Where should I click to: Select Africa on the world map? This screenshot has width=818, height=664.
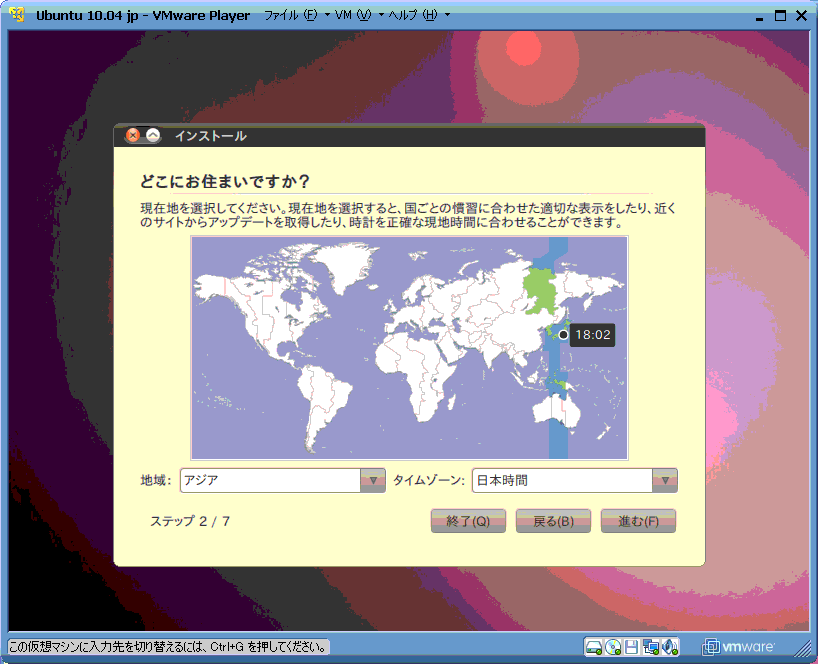pyautogui.click(x=417, y=365)
